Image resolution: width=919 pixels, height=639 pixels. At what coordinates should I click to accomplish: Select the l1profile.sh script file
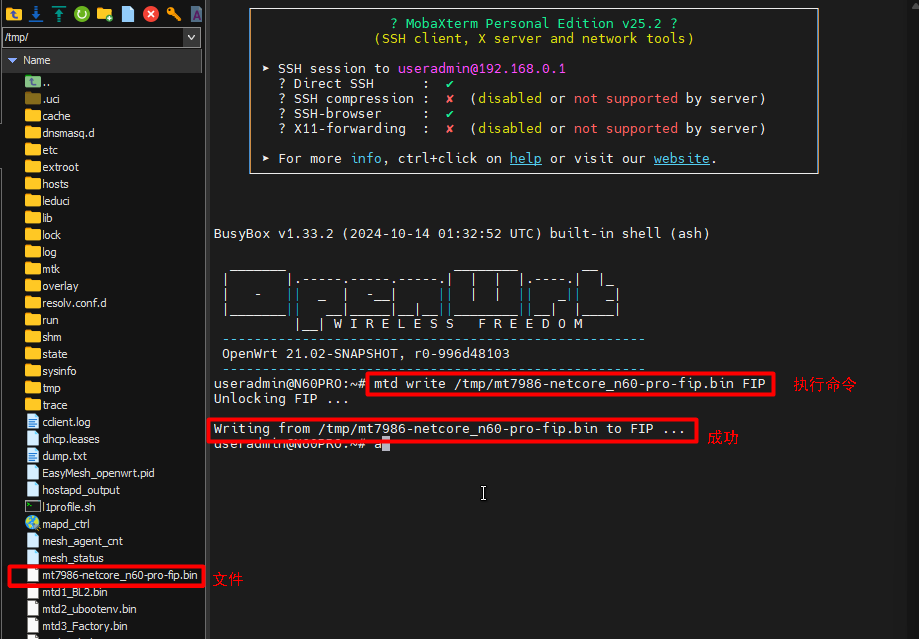click(x=68, y=507)
